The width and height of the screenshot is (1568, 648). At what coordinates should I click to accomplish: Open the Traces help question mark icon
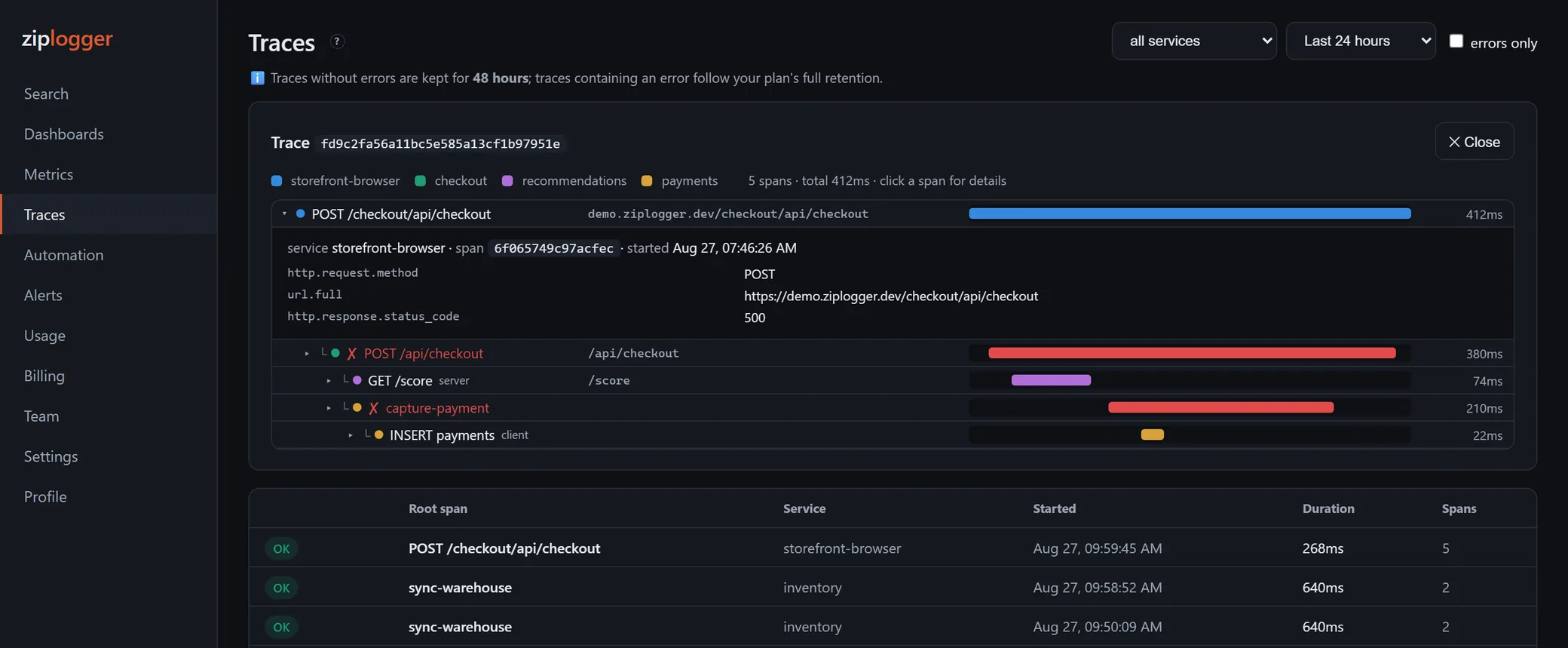point(337,41)
